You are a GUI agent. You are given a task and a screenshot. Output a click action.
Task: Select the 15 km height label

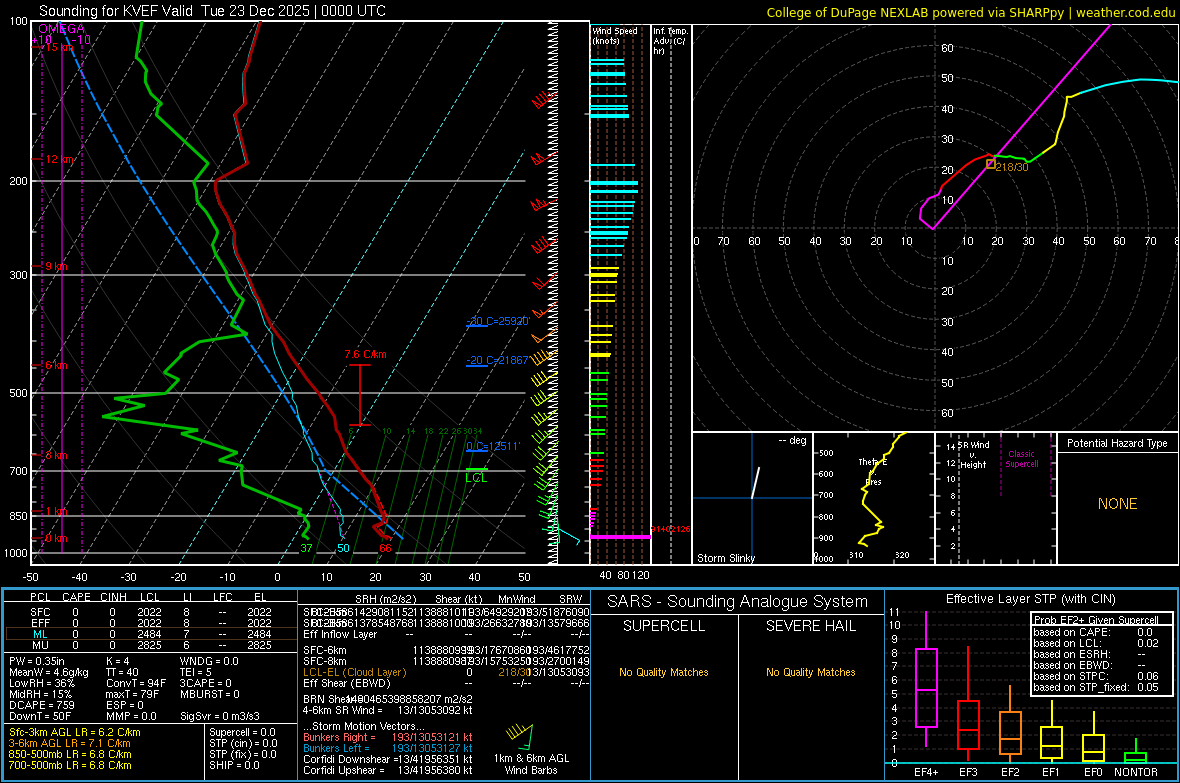click(59, 47)
